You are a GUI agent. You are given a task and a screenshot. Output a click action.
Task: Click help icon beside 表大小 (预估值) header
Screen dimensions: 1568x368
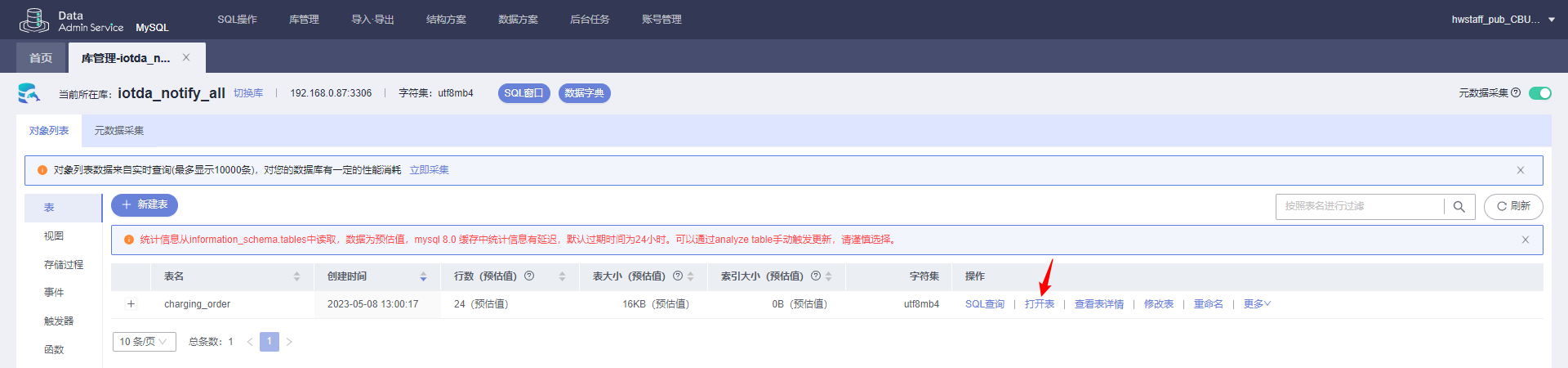pyautogui.click(x=677, y=276)
